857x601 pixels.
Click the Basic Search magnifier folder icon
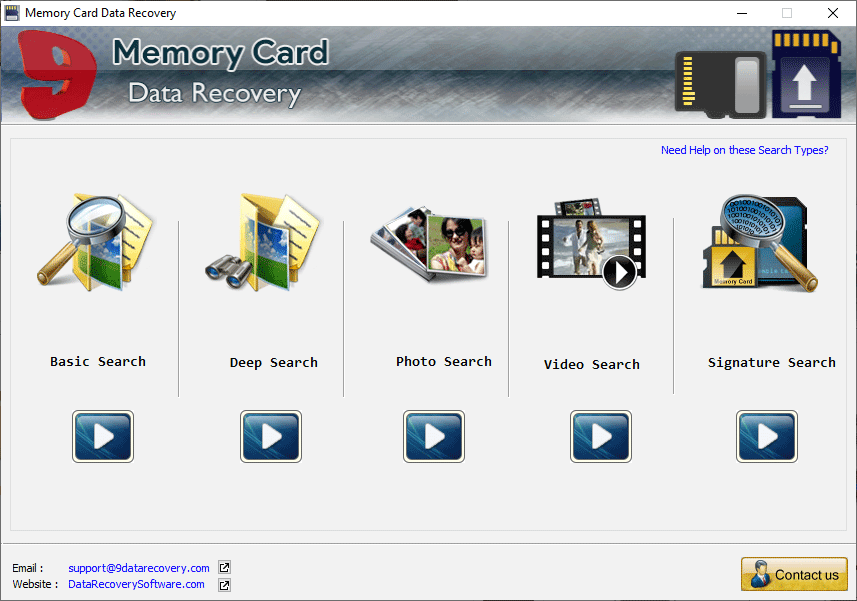click(96, 242)
